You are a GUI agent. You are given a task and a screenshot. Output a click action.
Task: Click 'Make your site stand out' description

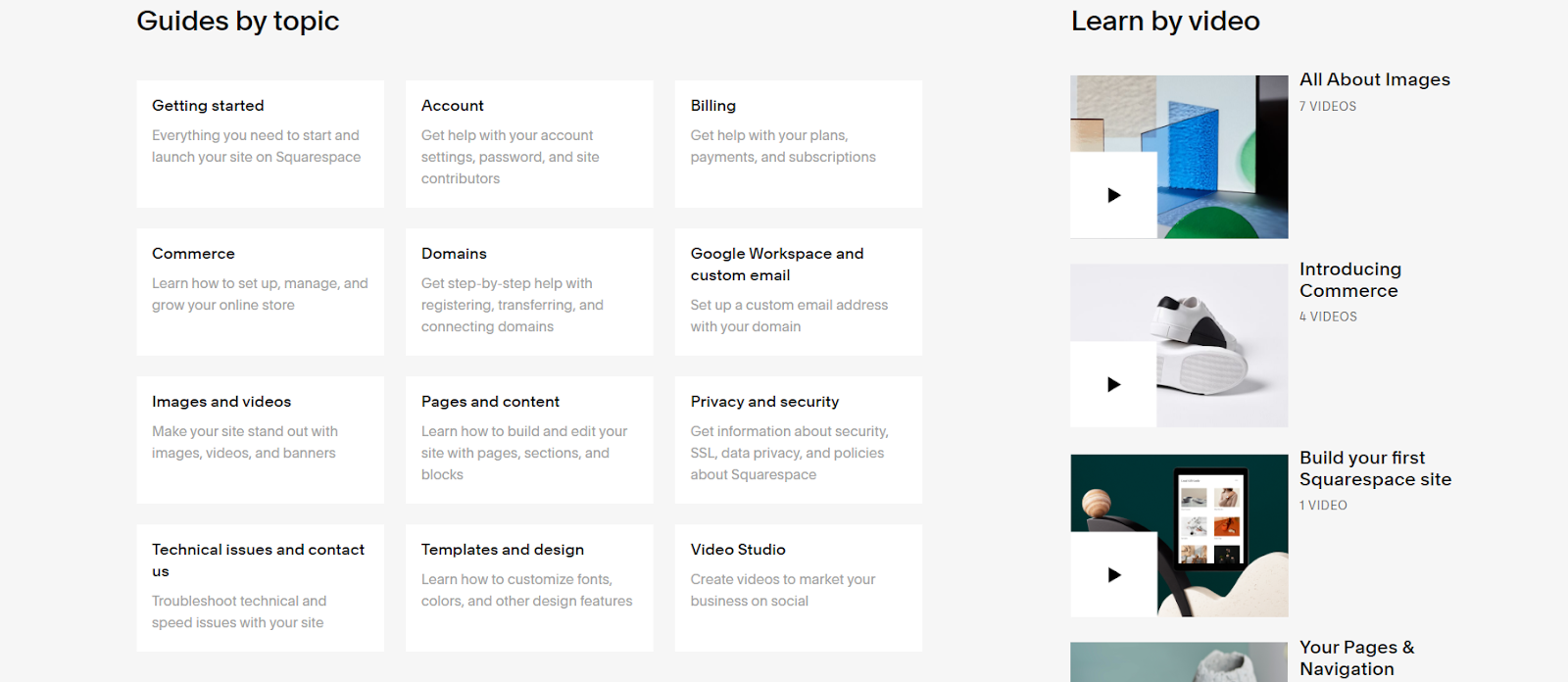pos(245,442)
